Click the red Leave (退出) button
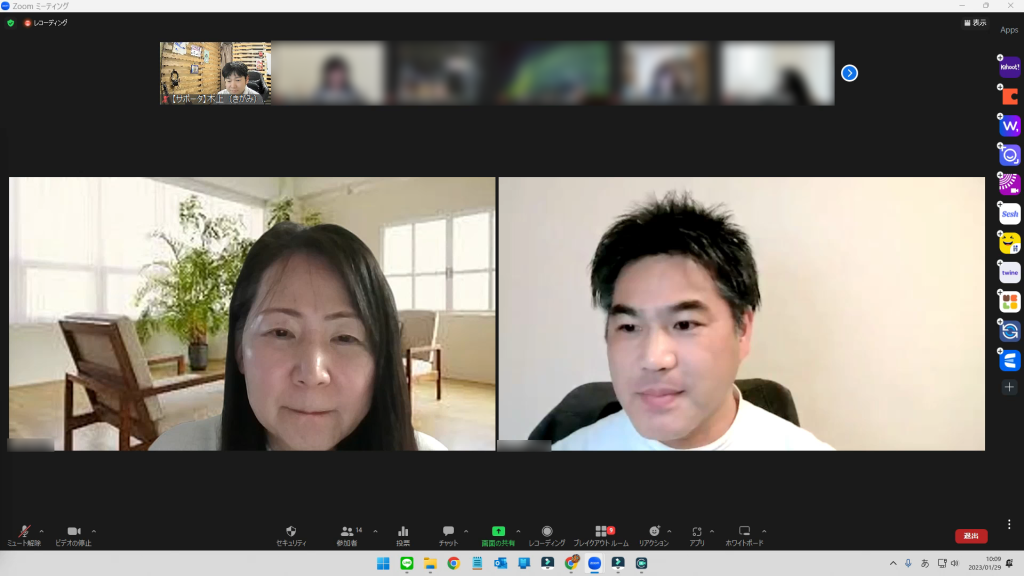Screen dimensions: 1024x576 pyautogui.click(x=971, y=536)
